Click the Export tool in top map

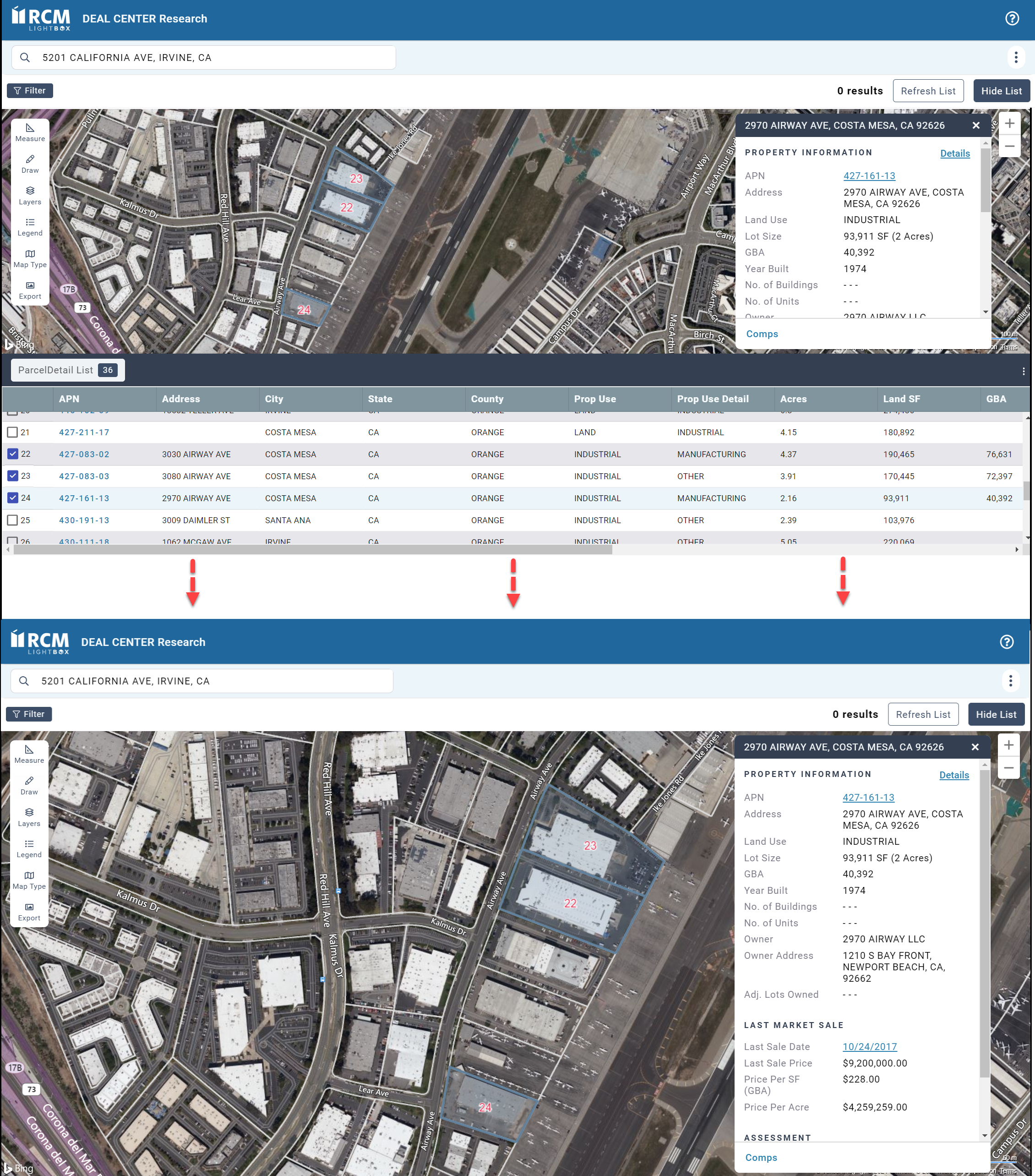[x=30, y=290]
